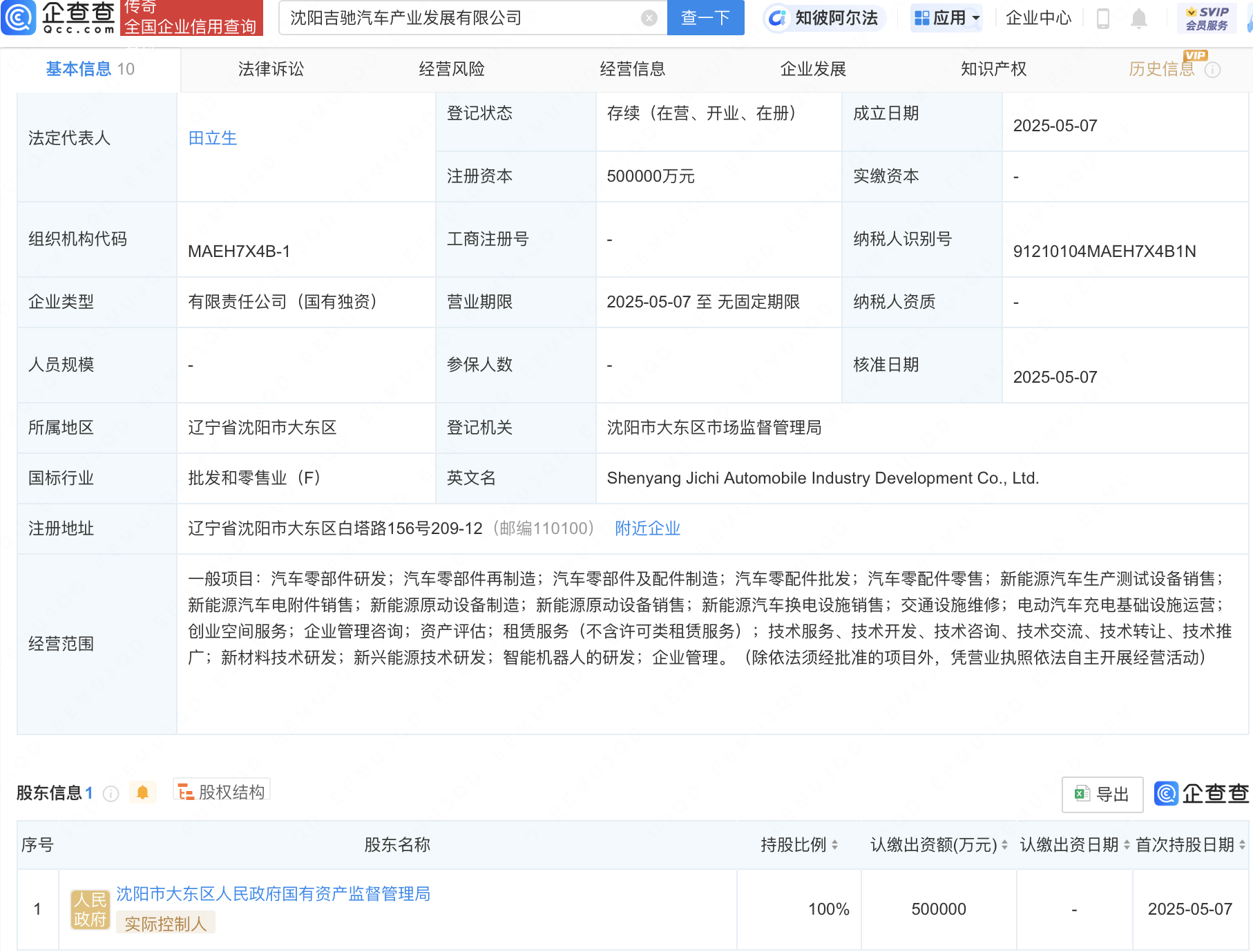1253x952 pixels.
Task: Open the 企业发展 tab
Action: (x=813, y=69)
